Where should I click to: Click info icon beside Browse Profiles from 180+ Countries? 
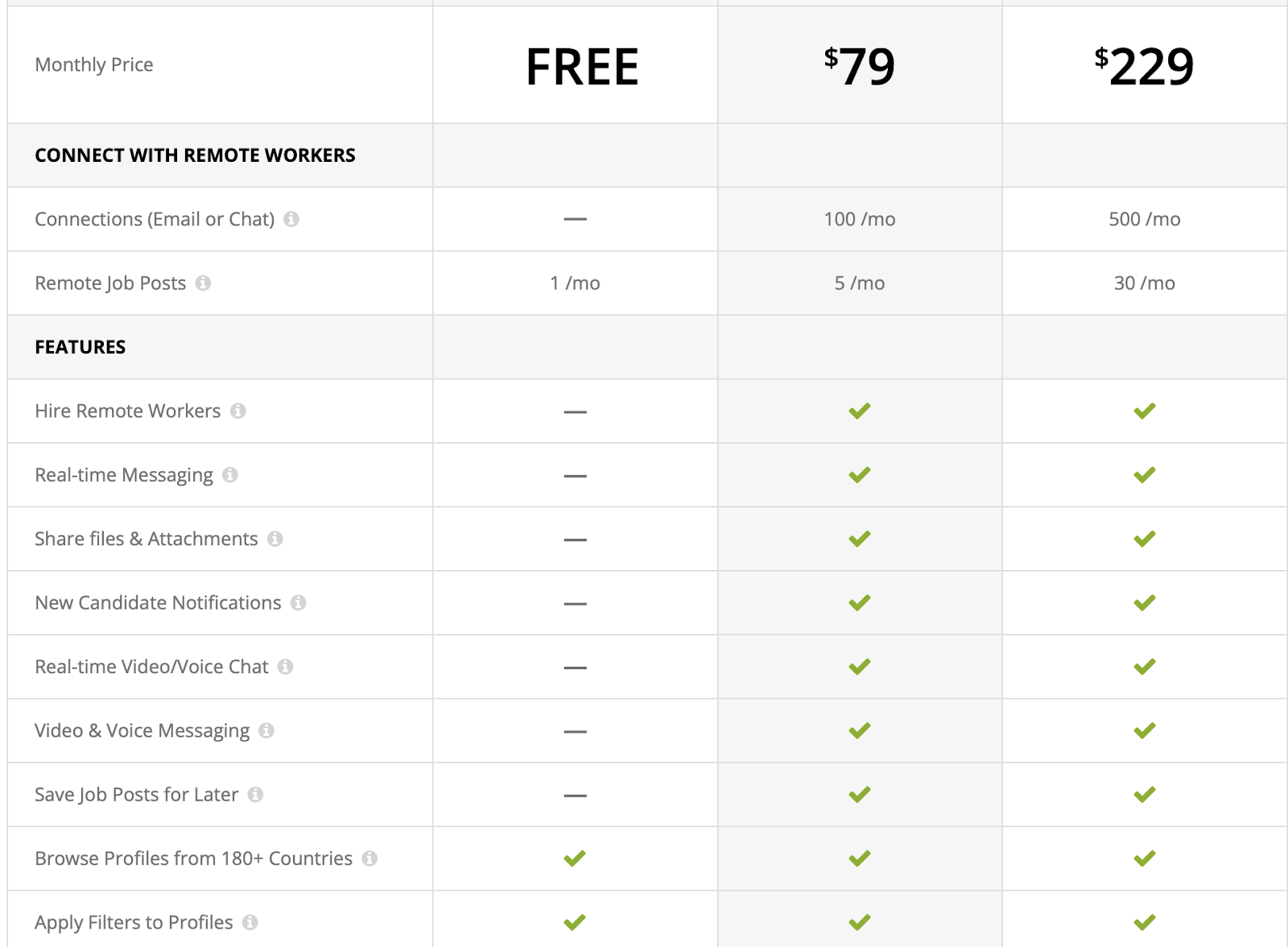tap(369, 858)
